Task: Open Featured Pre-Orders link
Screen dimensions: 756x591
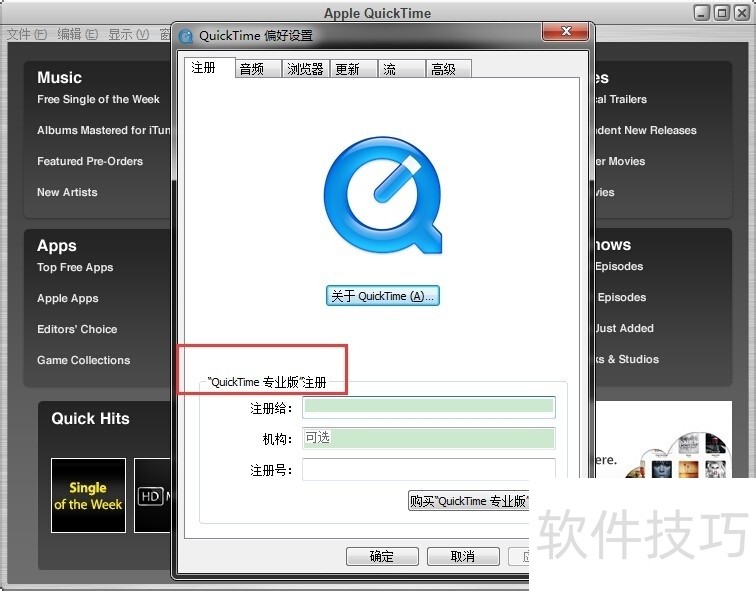Action: (90, 161)
